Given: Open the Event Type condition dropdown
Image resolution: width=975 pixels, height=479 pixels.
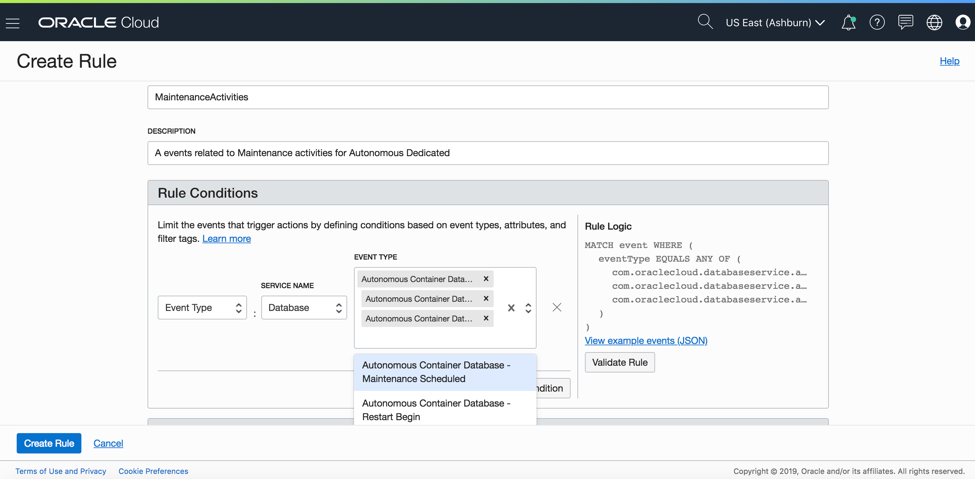Looking at the screenshot, I should pyautogui.click(x=202, y=308).
